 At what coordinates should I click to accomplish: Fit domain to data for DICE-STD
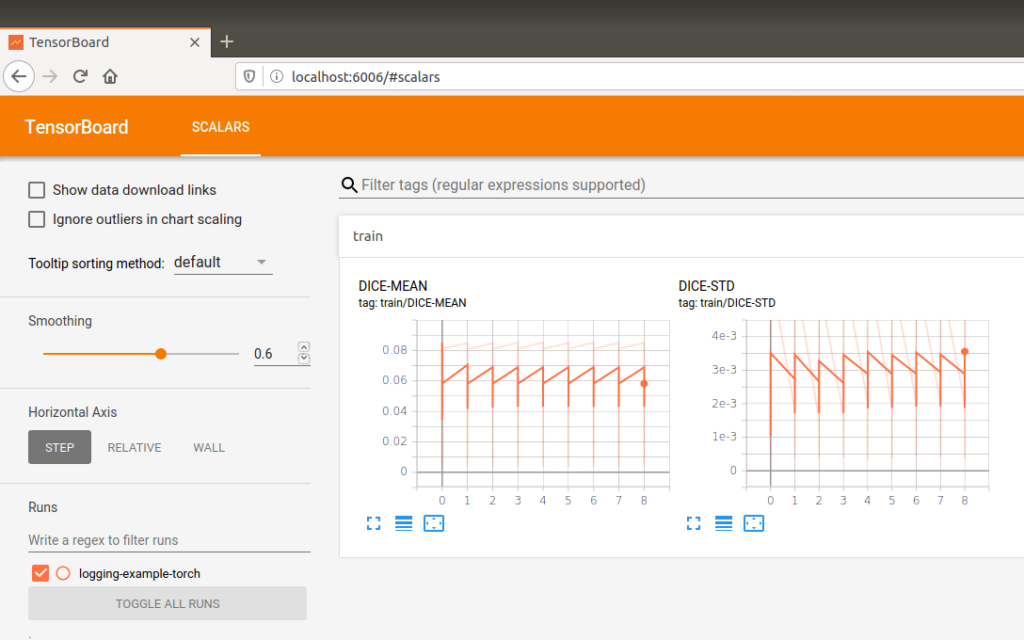pyautogui.click(x=754, y=523)
